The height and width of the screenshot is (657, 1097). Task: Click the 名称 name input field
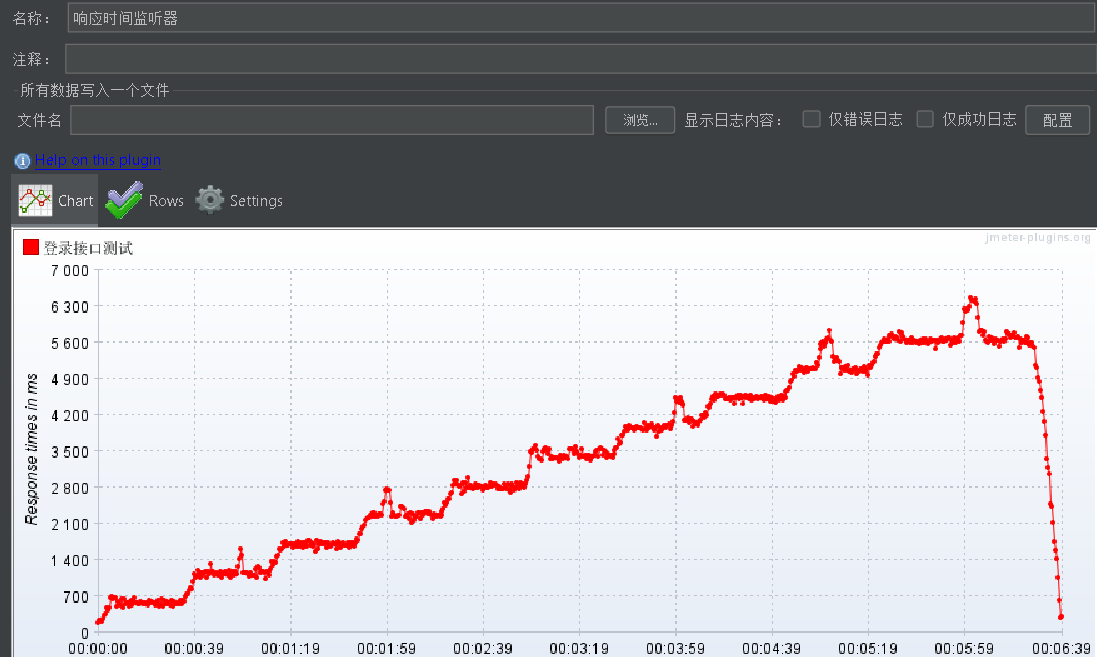581,18
